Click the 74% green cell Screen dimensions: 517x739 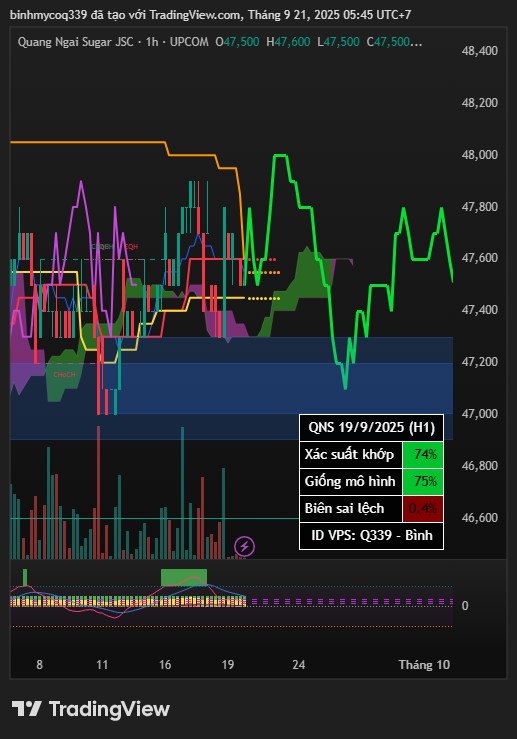423,455
